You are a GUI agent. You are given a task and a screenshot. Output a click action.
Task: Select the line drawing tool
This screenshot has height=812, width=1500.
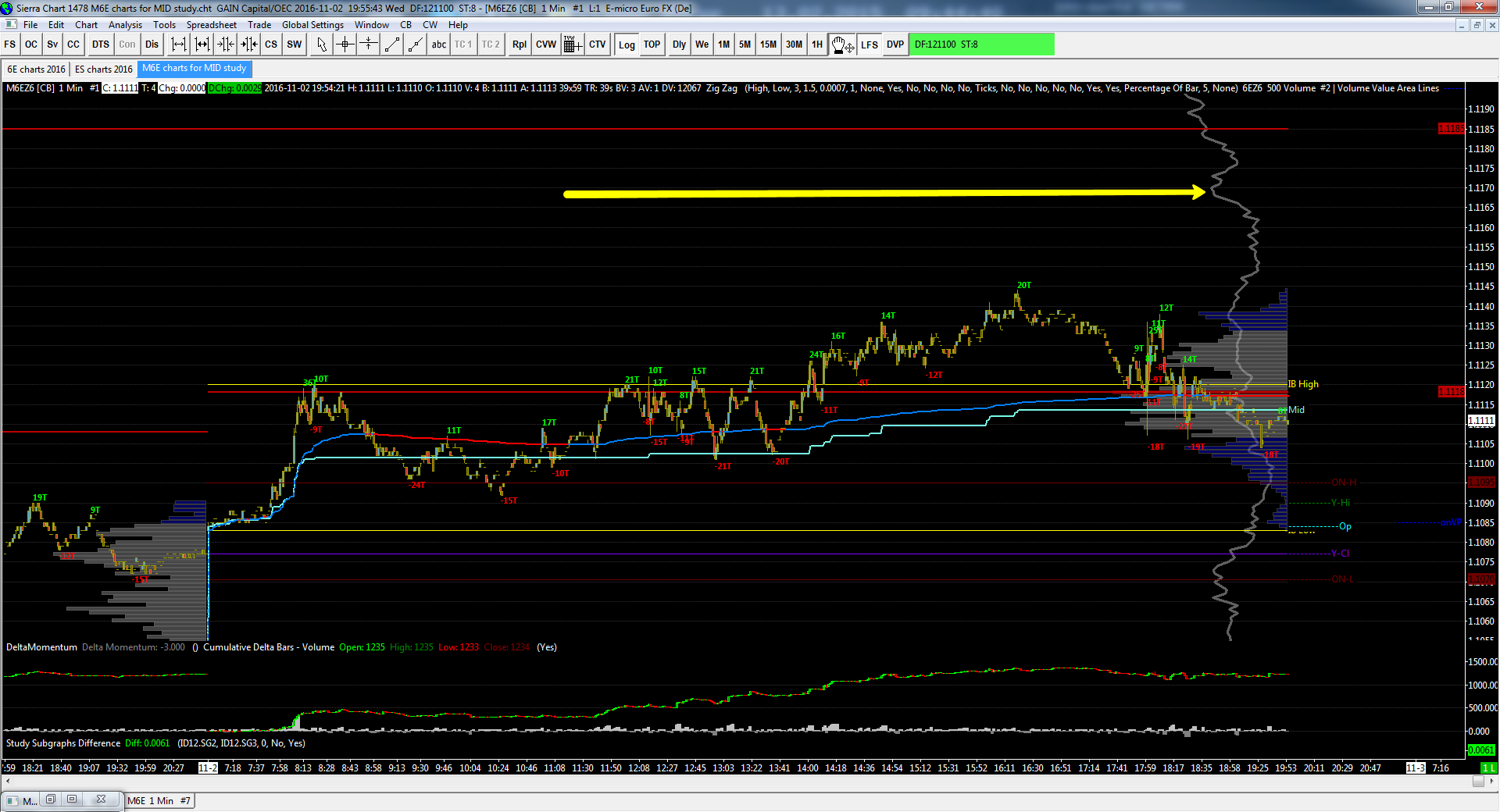click(392, 45)
